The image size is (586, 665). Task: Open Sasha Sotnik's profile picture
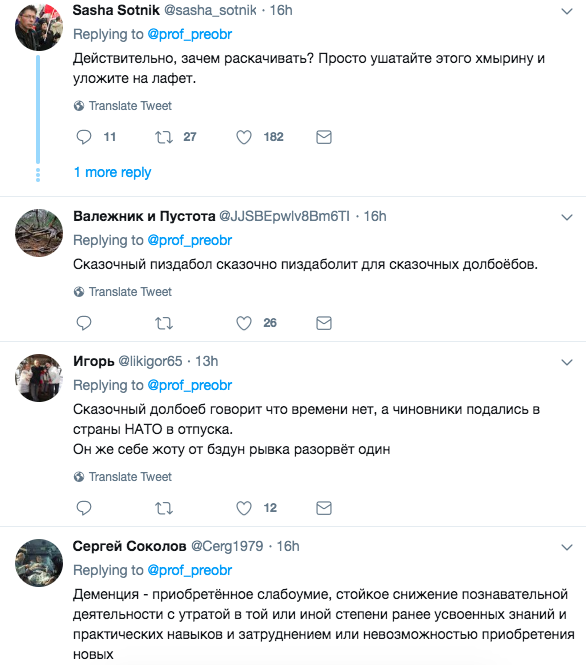click(39, 27)
